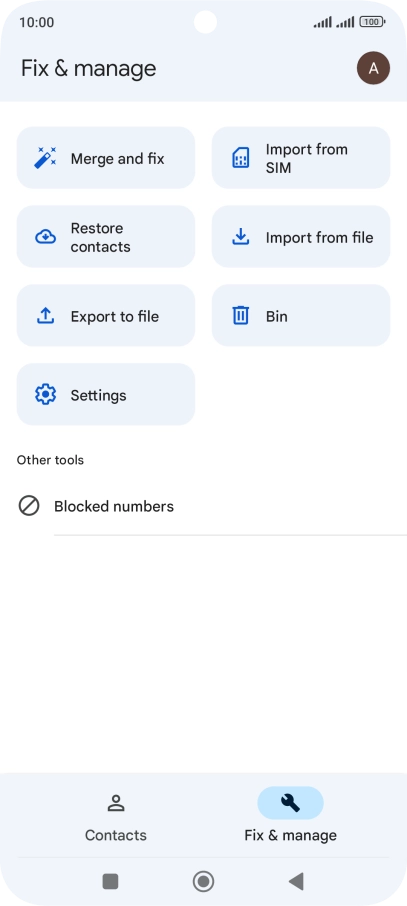This screenshot has height=906, width=407.
Task: Tap the upload arrow export icon
Action: pos(45,315)
